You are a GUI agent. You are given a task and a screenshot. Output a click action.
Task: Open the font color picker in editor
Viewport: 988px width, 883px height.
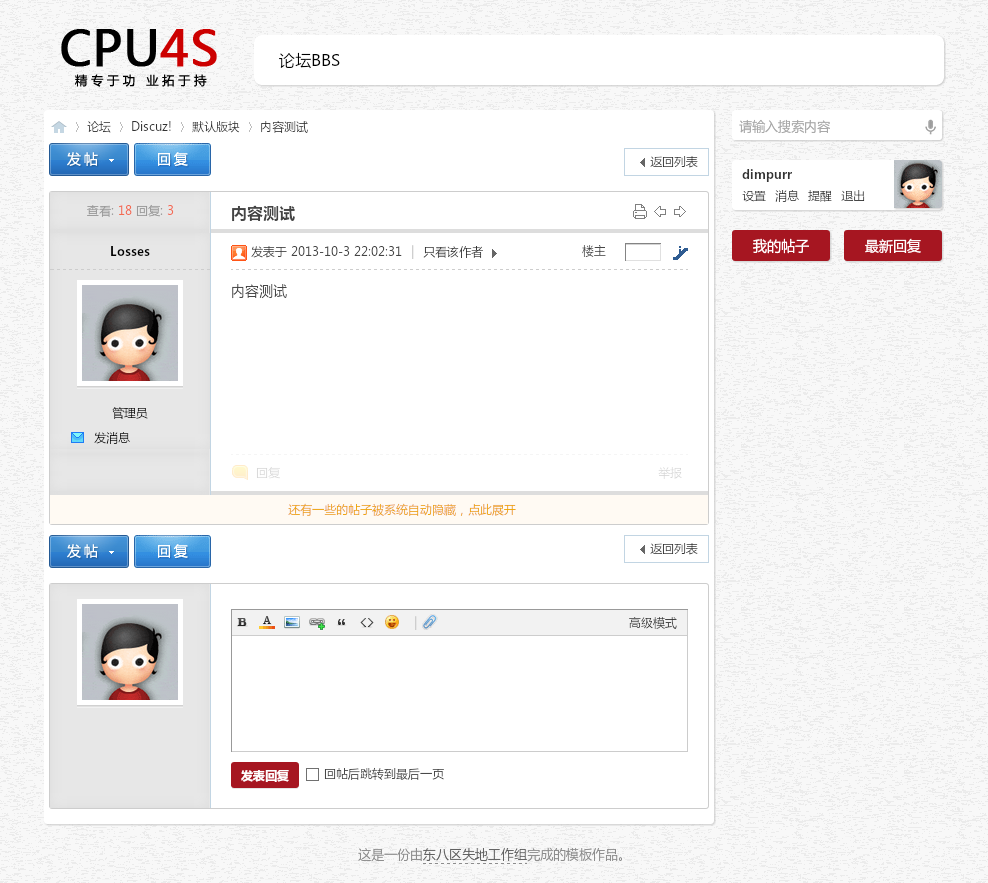pyautogui.click(x=267, y=623)
